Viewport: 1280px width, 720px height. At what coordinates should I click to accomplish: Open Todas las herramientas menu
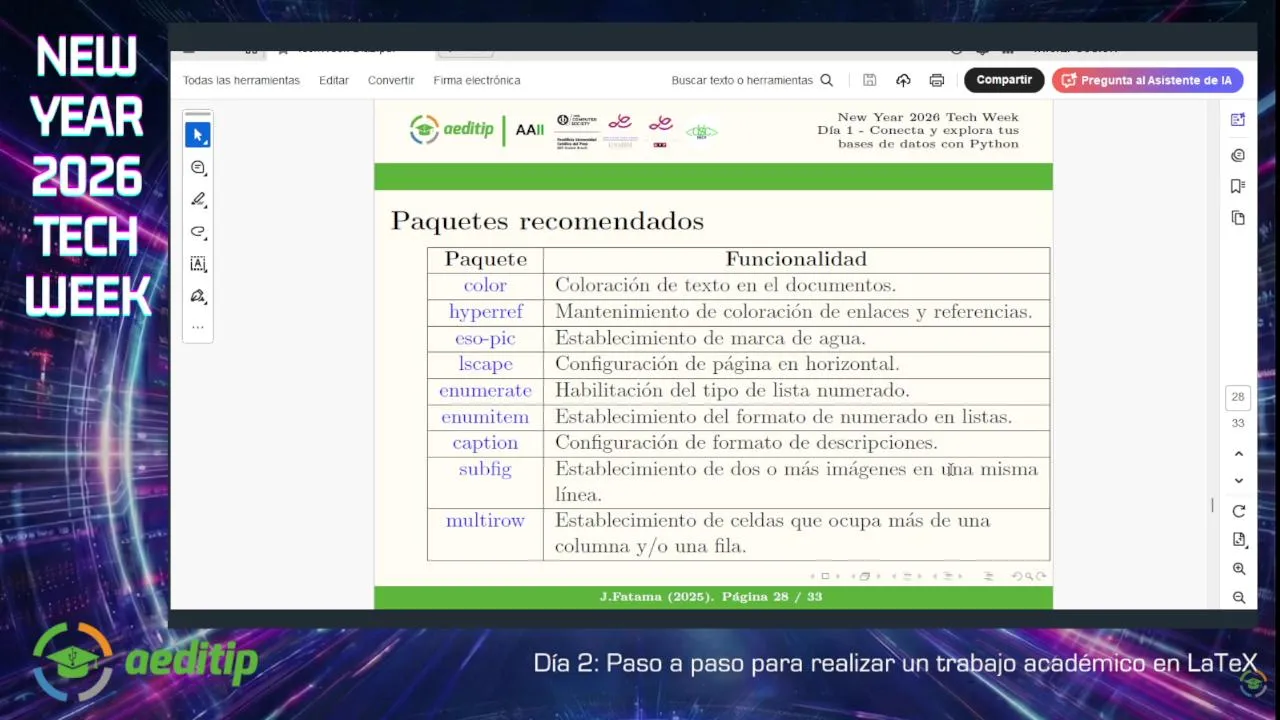241,80
